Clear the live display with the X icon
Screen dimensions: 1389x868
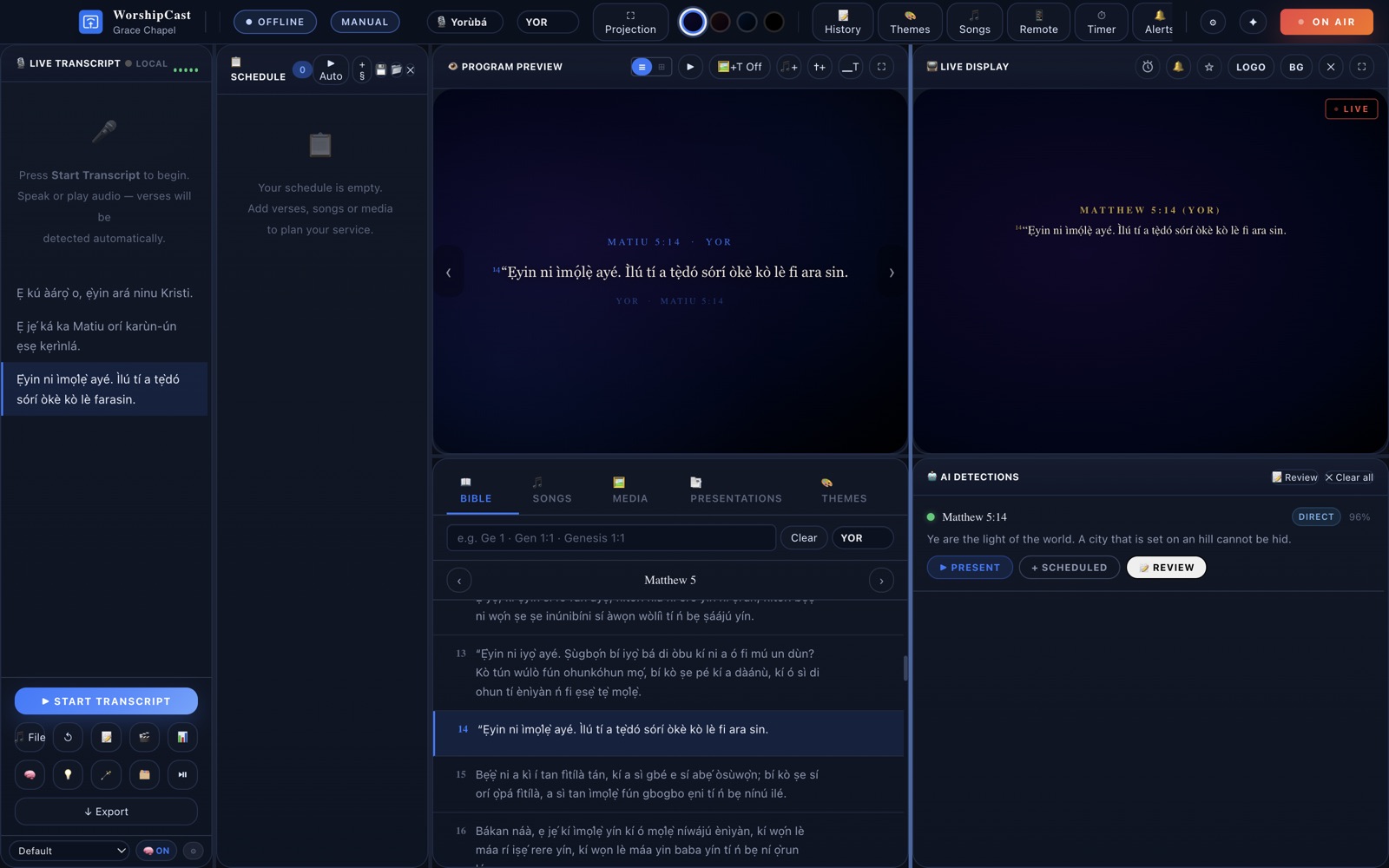click(x=1331, y=67)
